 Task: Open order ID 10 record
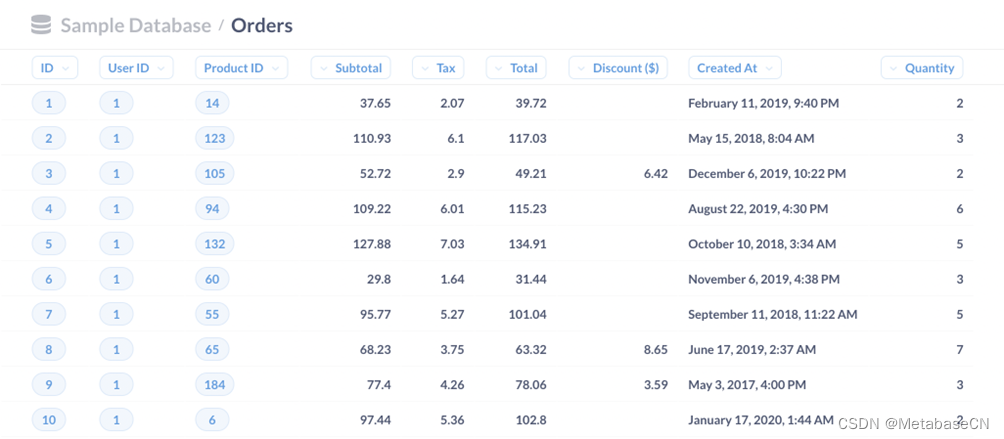49,420
